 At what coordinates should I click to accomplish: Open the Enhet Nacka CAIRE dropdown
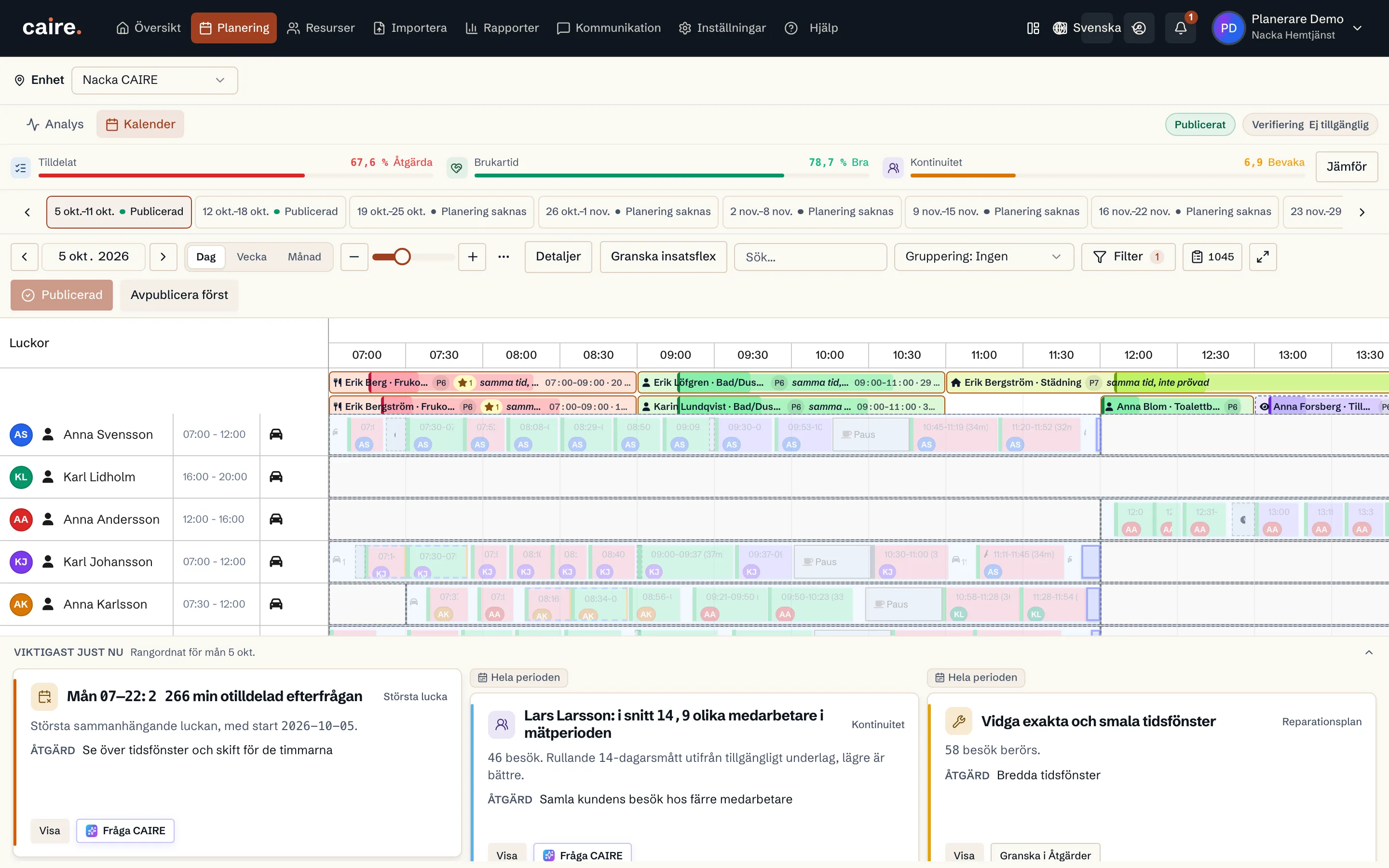(x=154, y=81)
